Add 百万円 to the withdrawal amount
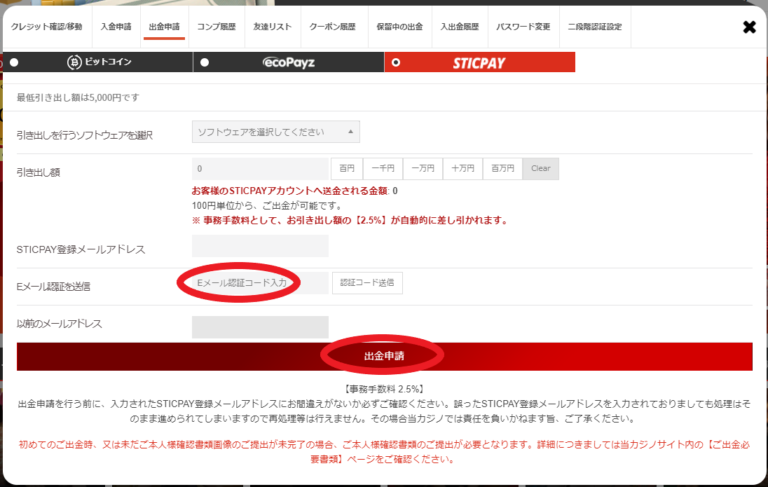The image size is (768, 487). pyautogui.click(x=503, y=169)
